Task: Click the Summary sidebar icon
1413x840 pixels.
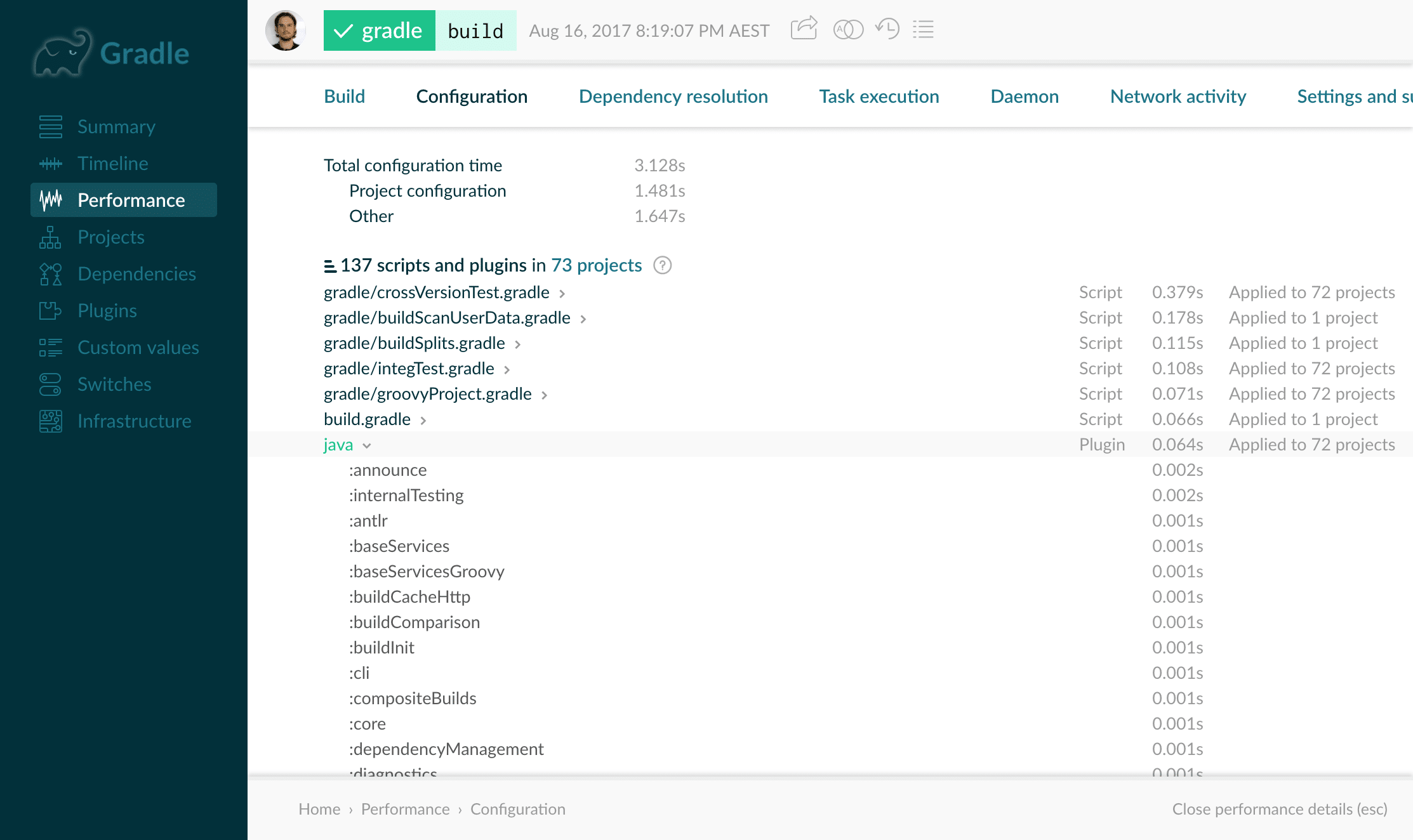Action: coord(51,127)
